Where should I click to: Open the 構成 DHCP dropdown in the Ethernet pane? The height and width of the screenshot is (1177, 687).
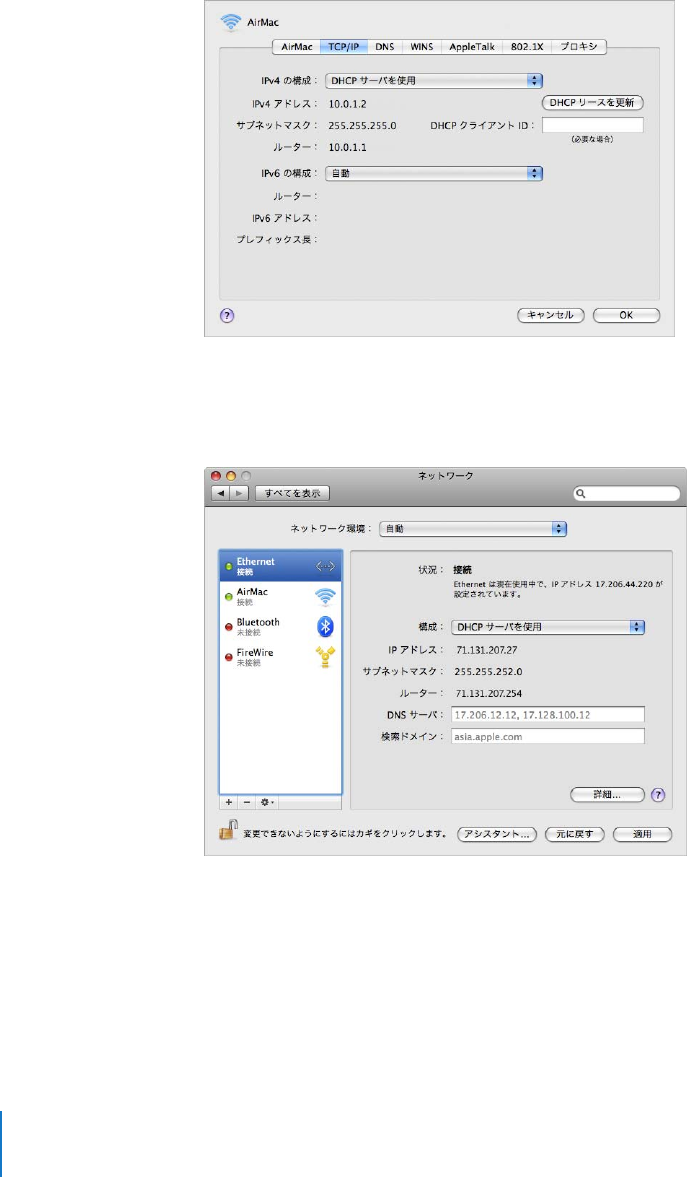tap(547, 627)
